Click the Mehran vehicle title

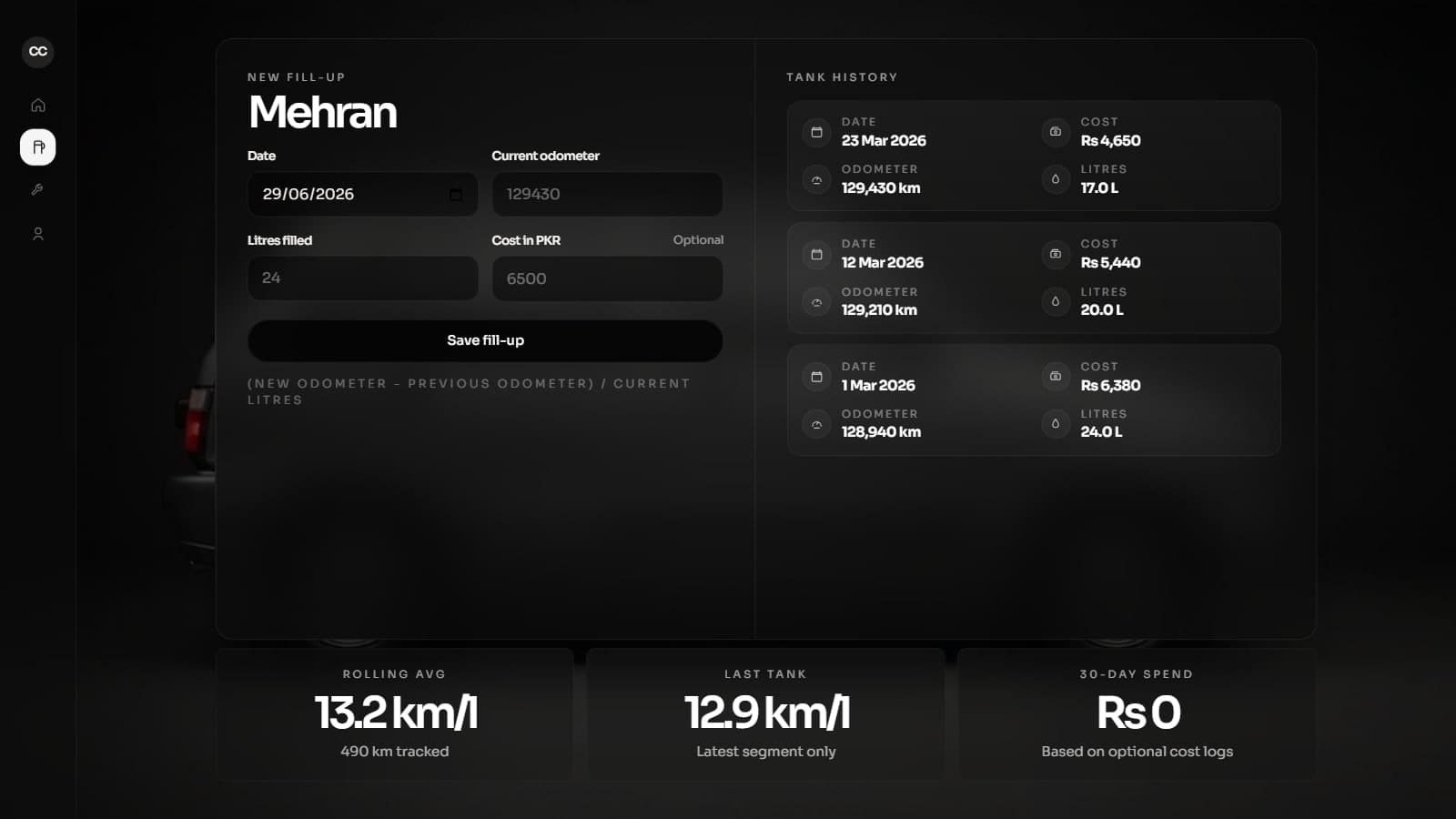(322, 112)
